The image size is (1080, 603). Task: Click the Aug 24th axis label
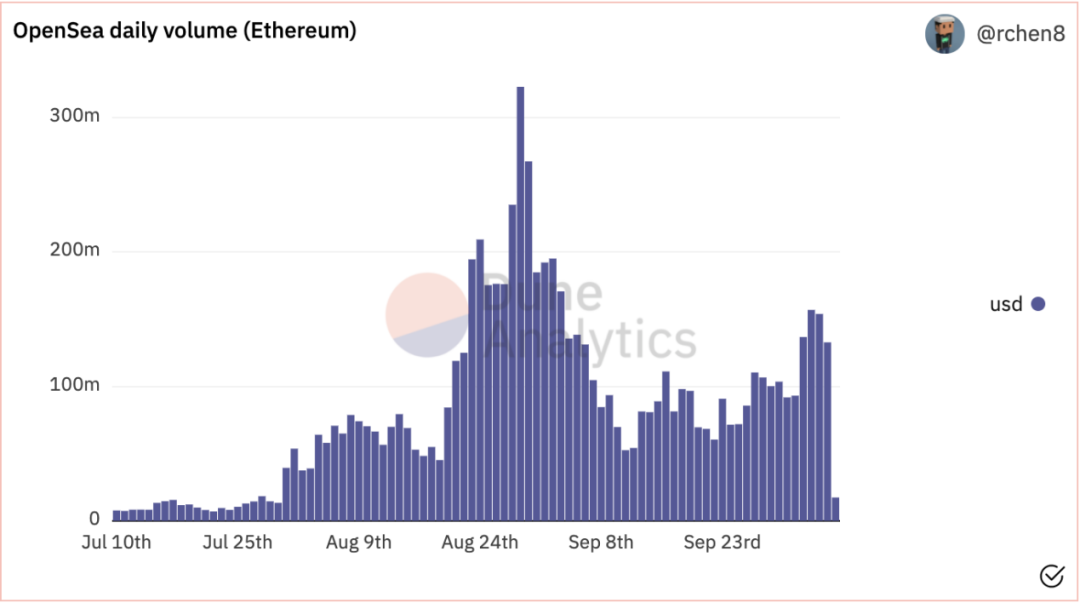pos(480,542)
